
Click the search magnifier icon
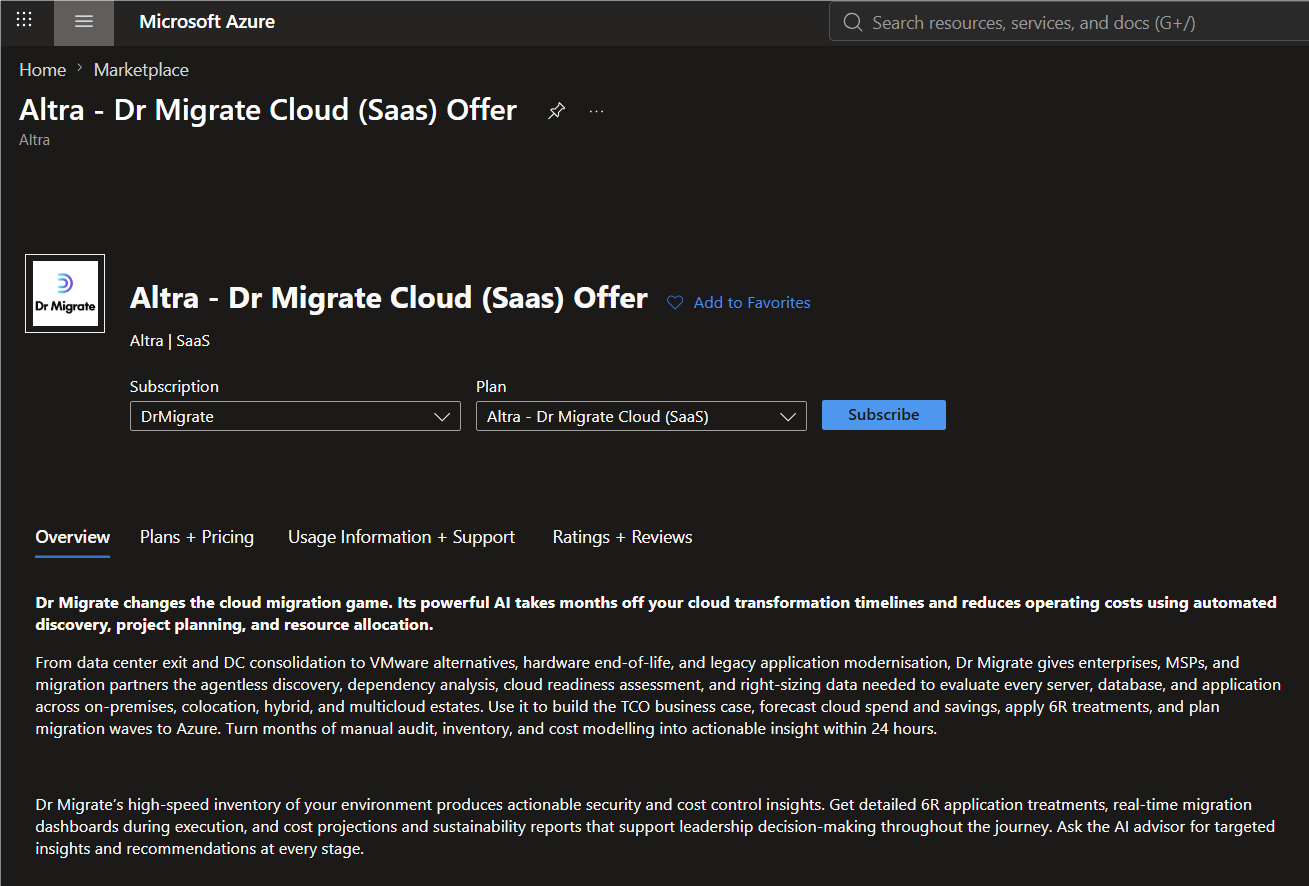[852, 22]
